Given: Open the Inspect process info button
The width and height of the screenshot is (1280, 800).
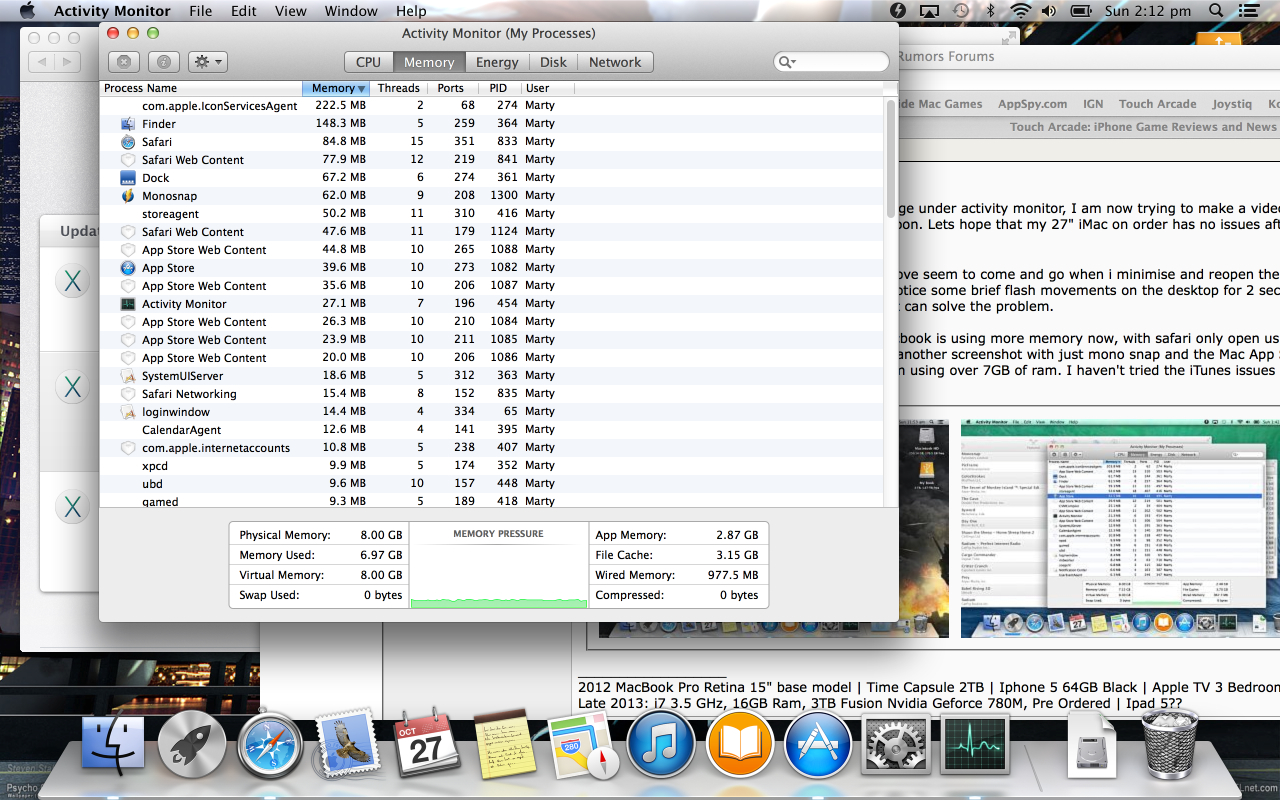Looking at the screenshot, I should point(163,62).
